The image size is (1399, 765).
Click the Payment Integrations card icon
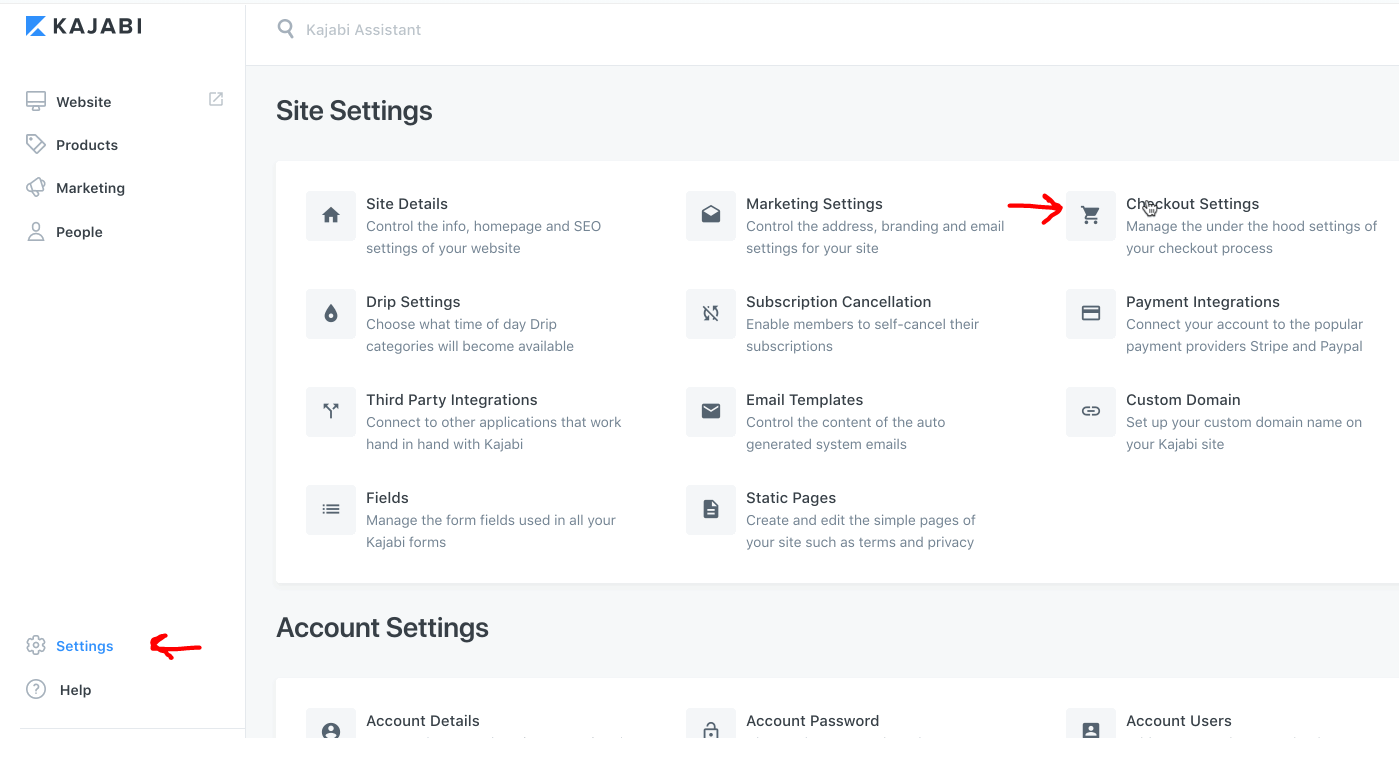pyautogui.click(x=1091, y=313)
